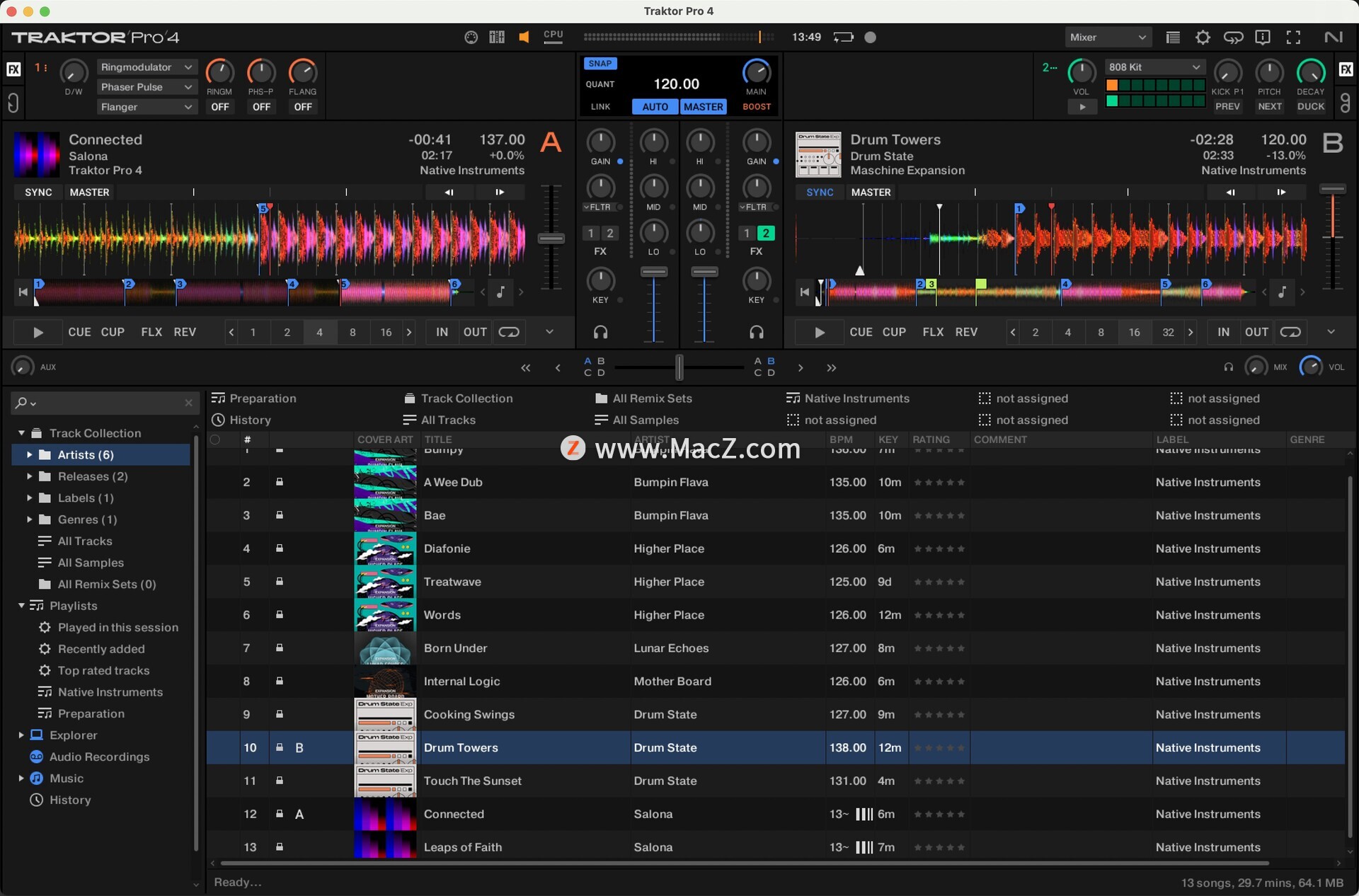Open the keyboard mapping icon in header
This screenshot has width=1359, height=896.
497,38
